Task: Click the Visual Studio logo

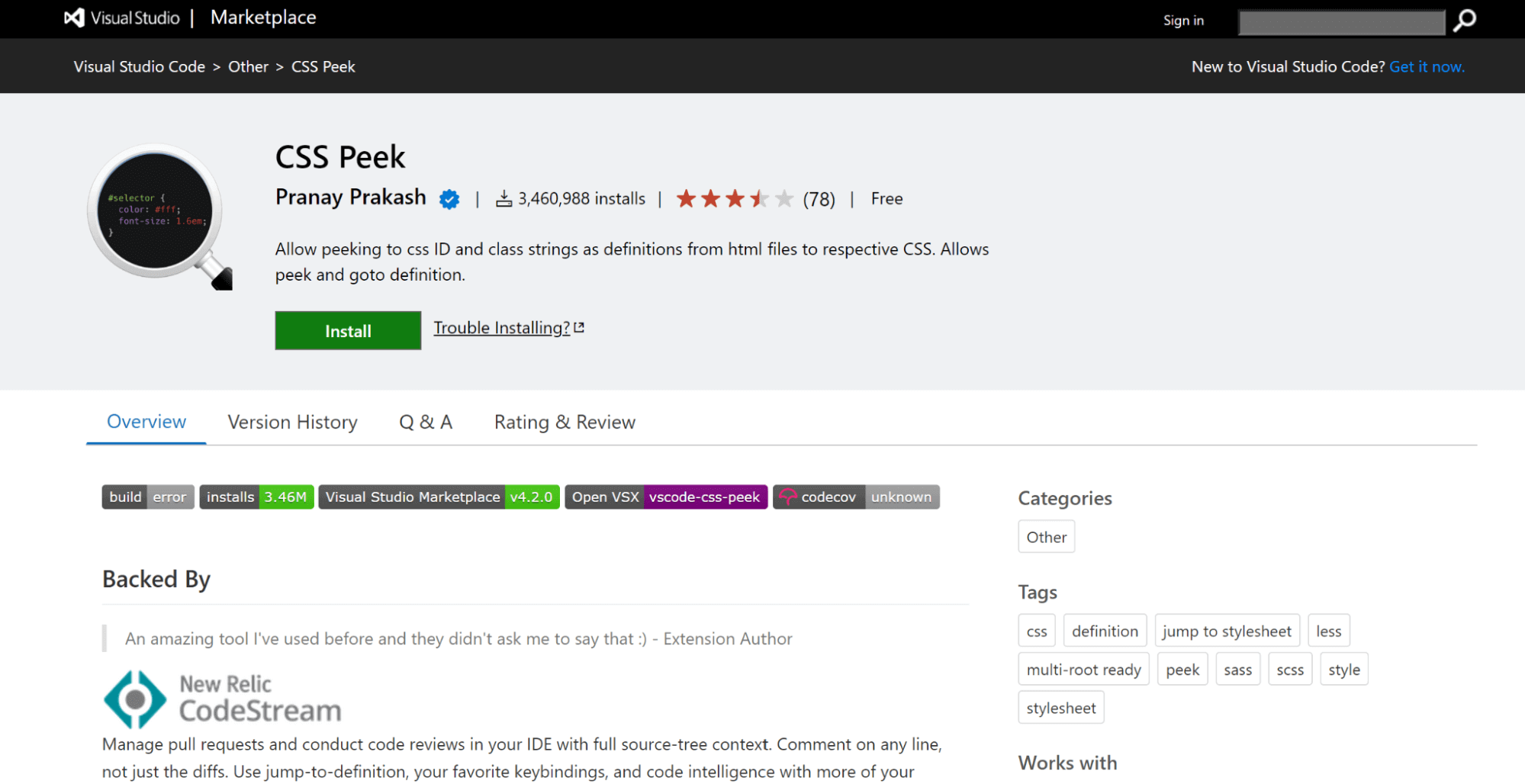Action: tap(74, 18)
